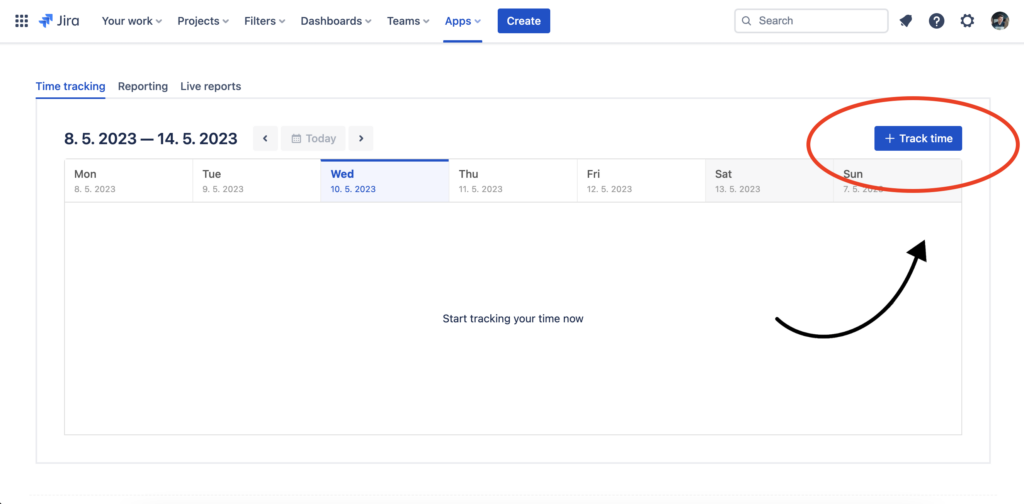Open notifications bell icon
The width and height of the screenshot is (1024, 504).
906,21
